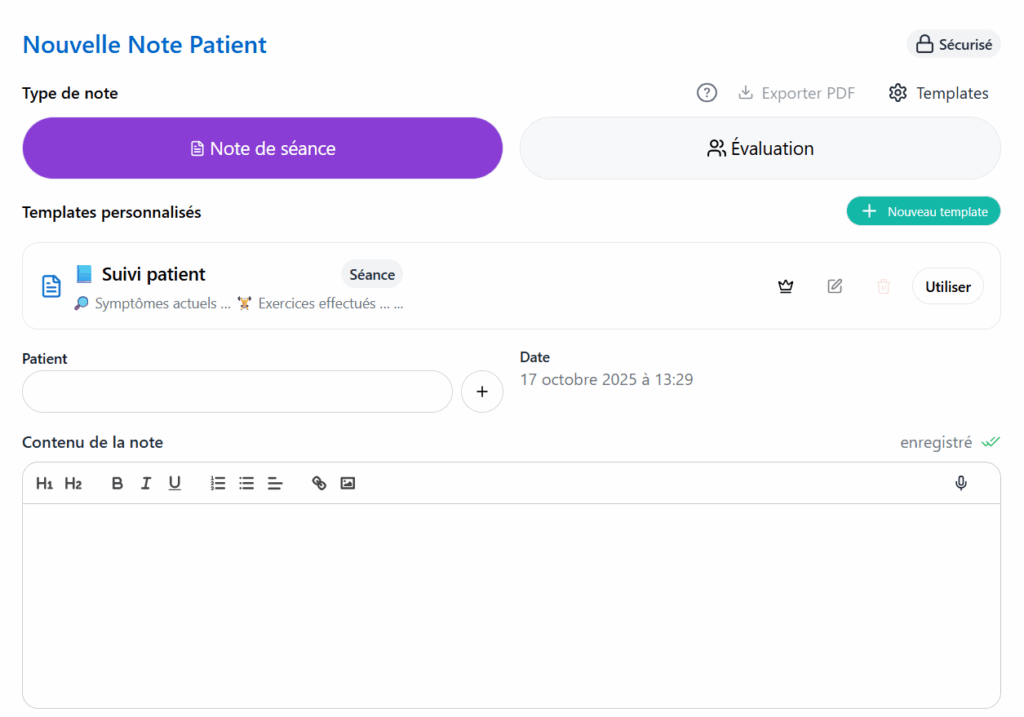Click the Nouveau template button
This screenshot has height=717, width=1024.
pyautogui.click(x=923, y=211)
